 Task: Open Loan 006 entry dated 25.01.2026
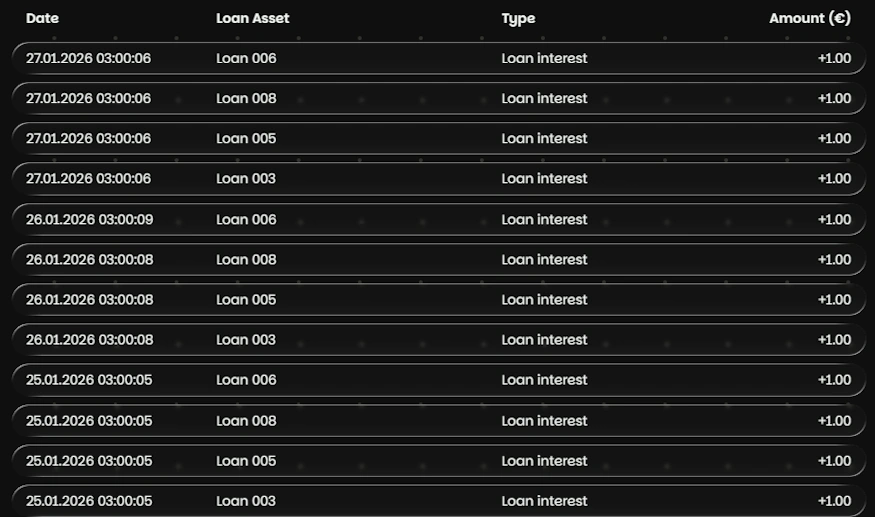438,379
